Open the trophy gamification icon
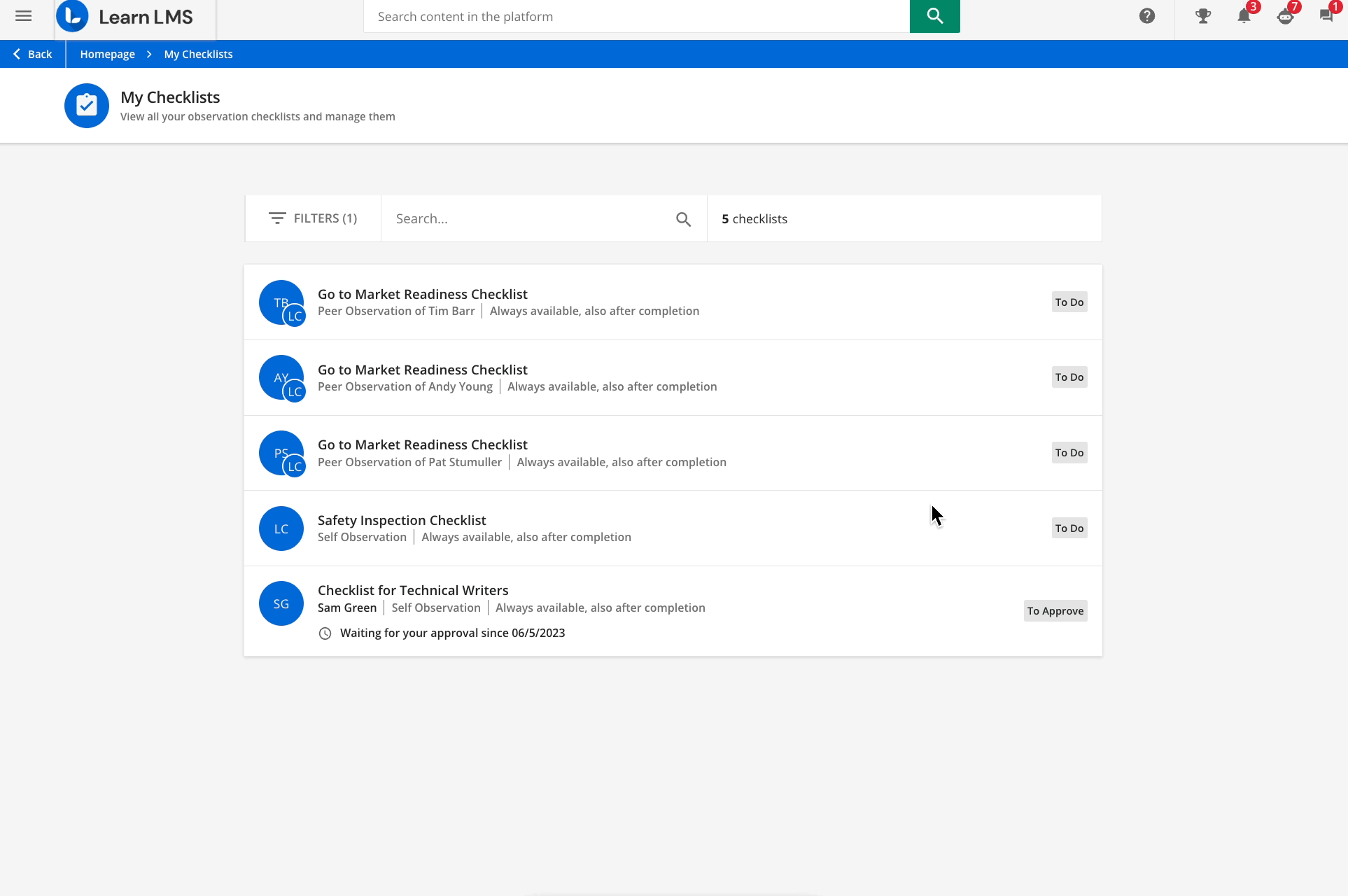Screen dimensions: 1348x896 click(x=1203, y=16)
